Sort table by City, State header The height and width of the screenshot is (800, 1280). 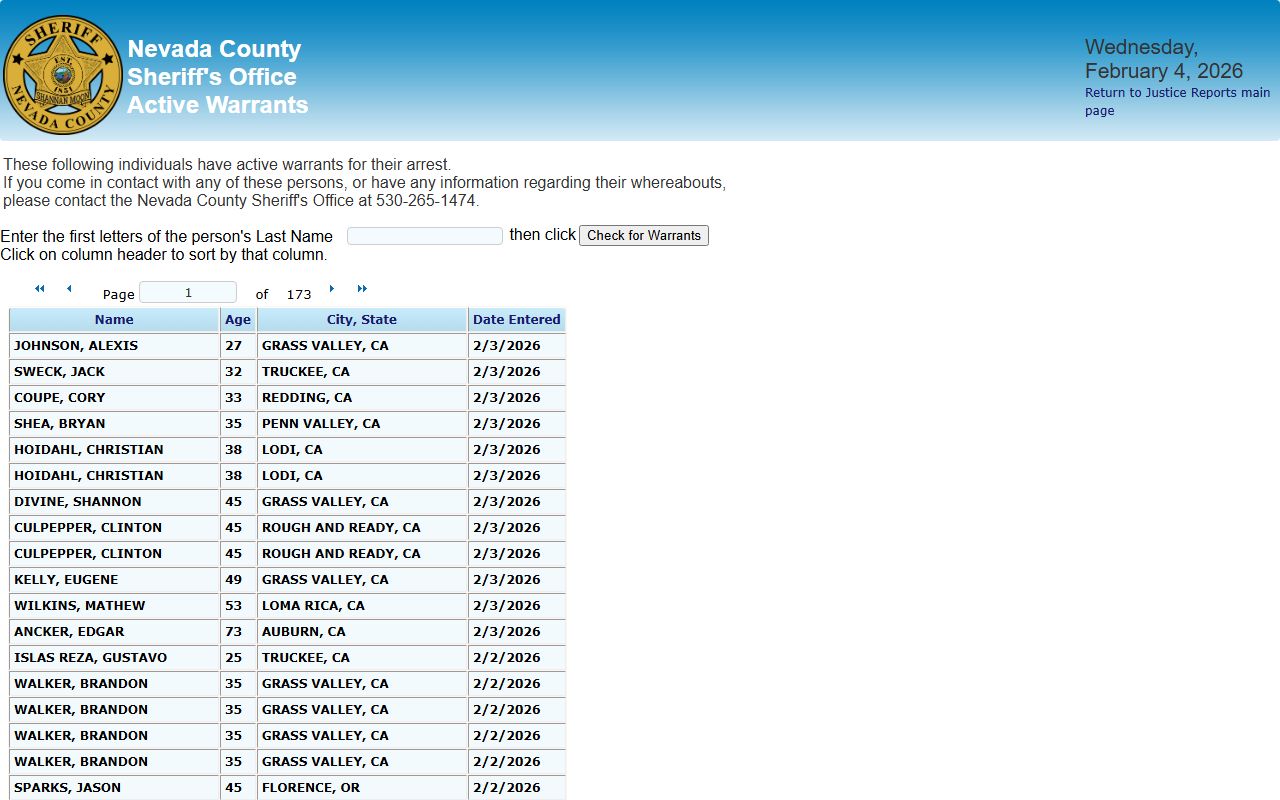(362, 320)
